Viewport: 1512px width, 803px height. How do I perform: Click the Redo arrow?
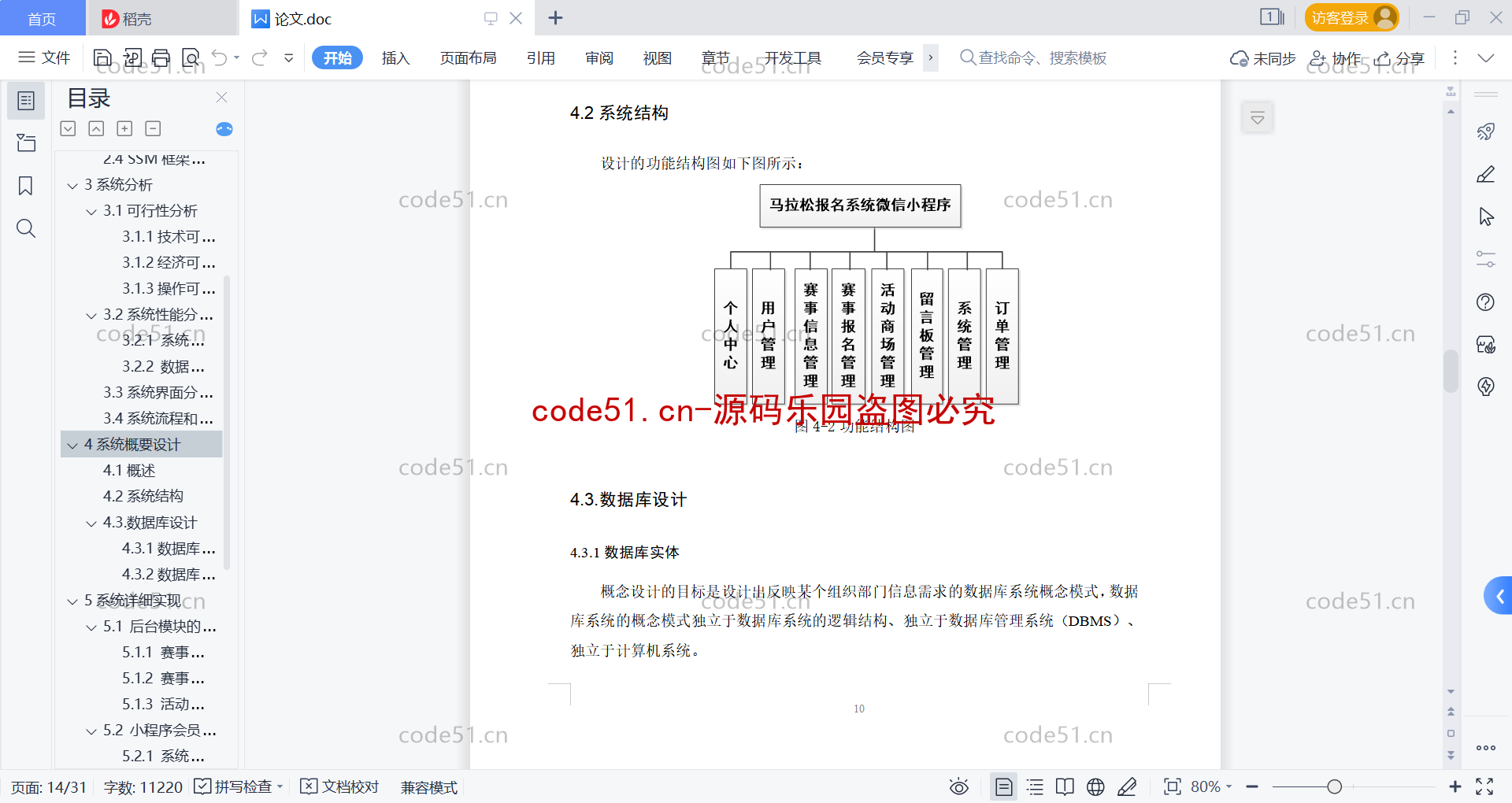coord(260,57)
